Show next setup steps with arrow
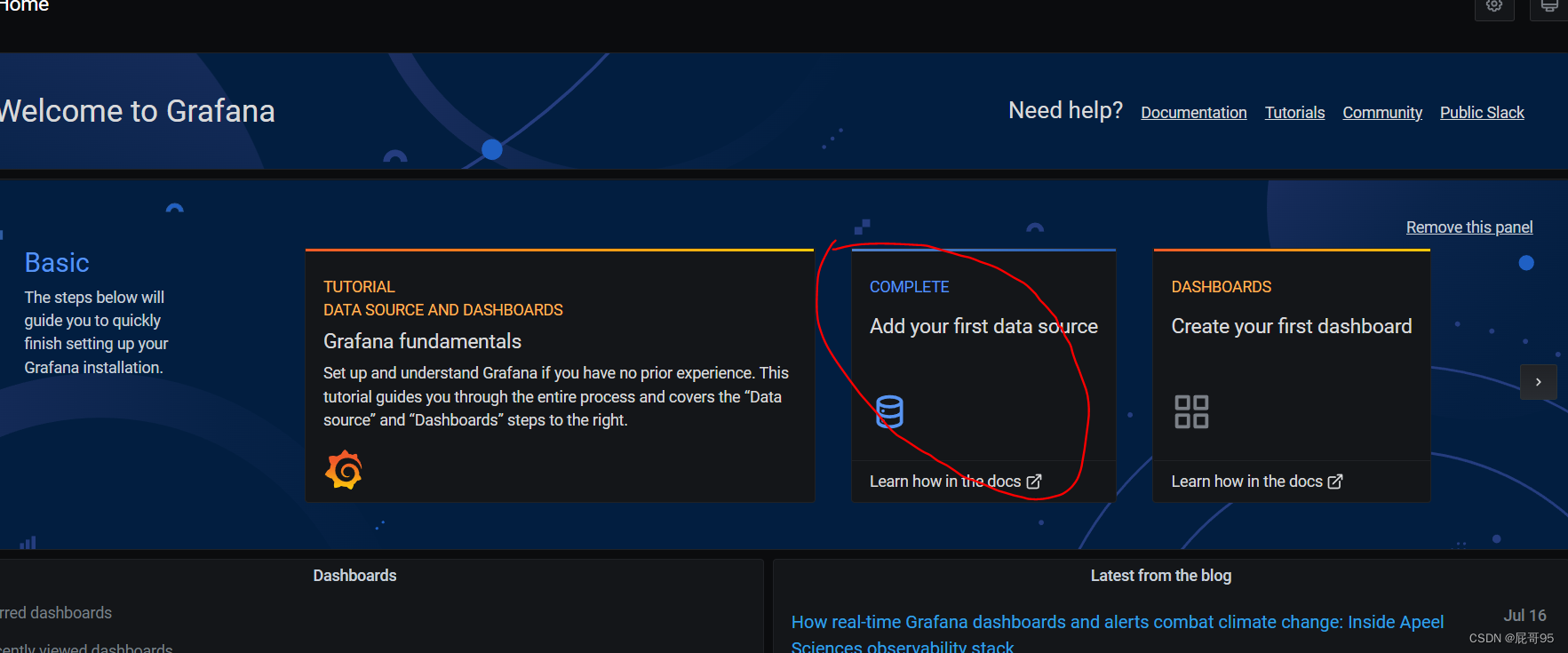The image size is (1568, 653). click(x=1539, y=382)
